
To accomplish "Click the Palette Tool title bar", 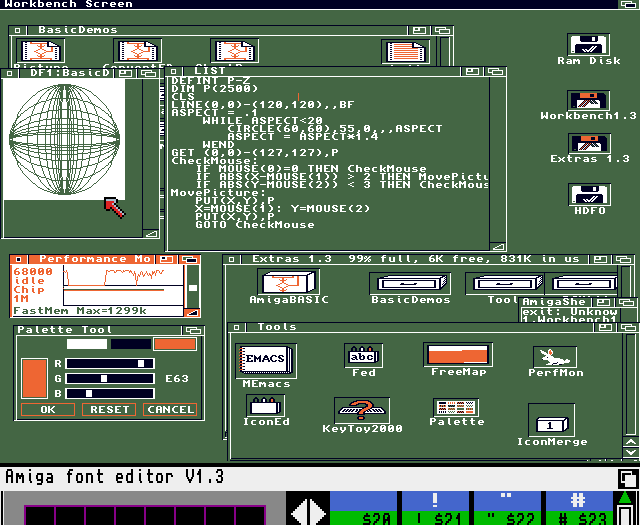I will 98,330.
